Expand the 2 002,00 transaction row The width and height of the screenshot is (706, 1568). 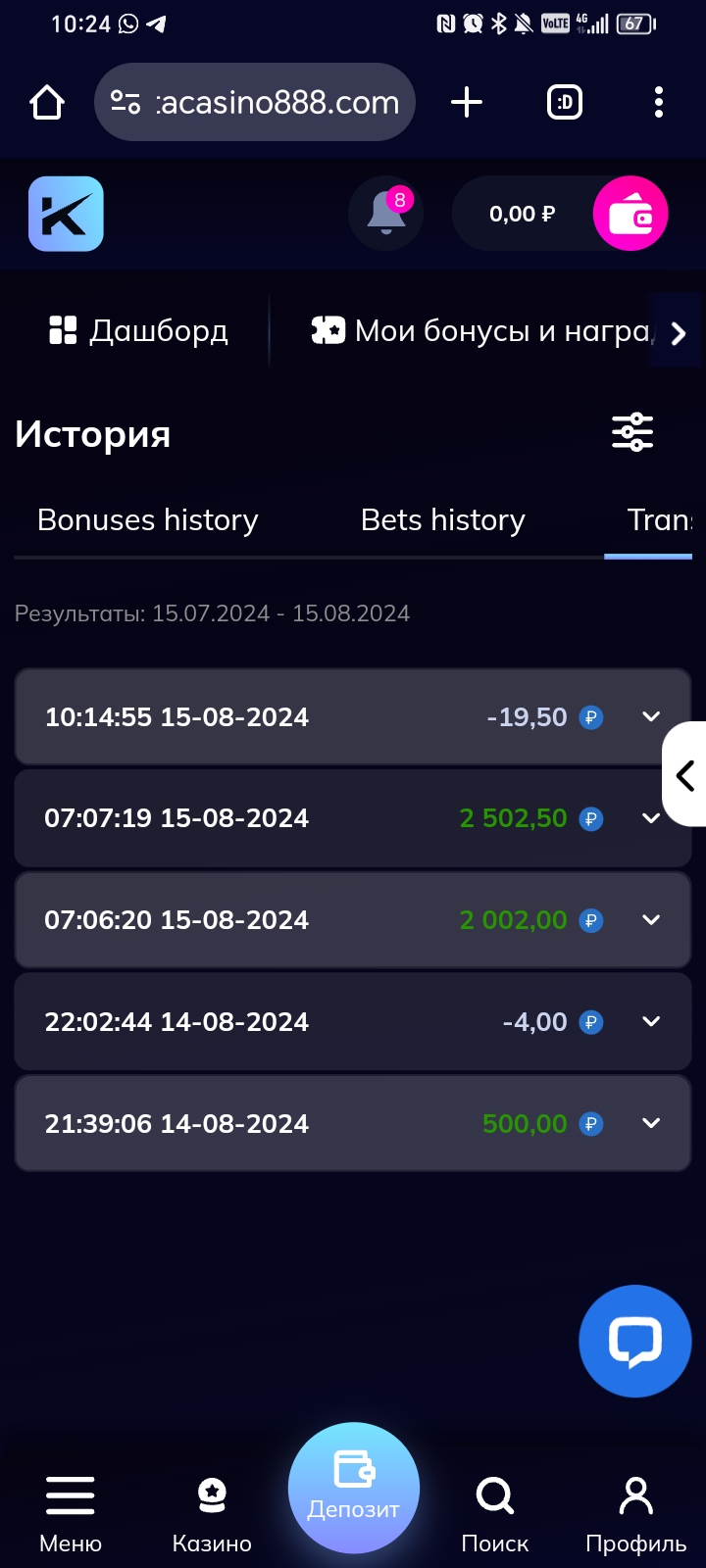click(650, 920)
